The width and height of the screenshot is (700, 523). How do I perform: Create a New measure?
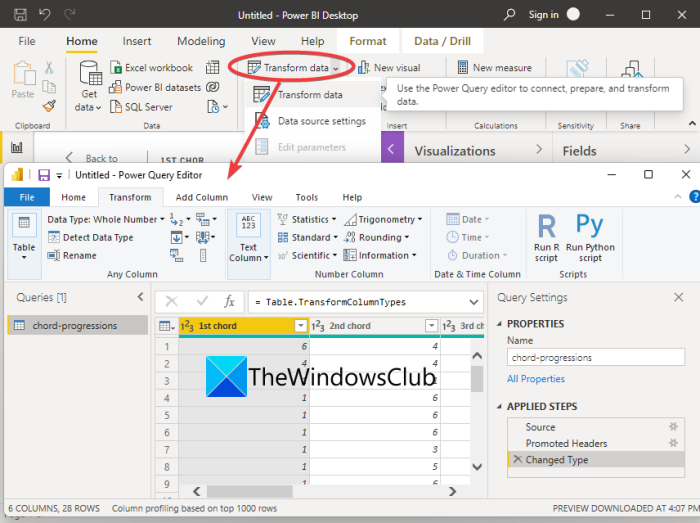[x=495, y=68]
